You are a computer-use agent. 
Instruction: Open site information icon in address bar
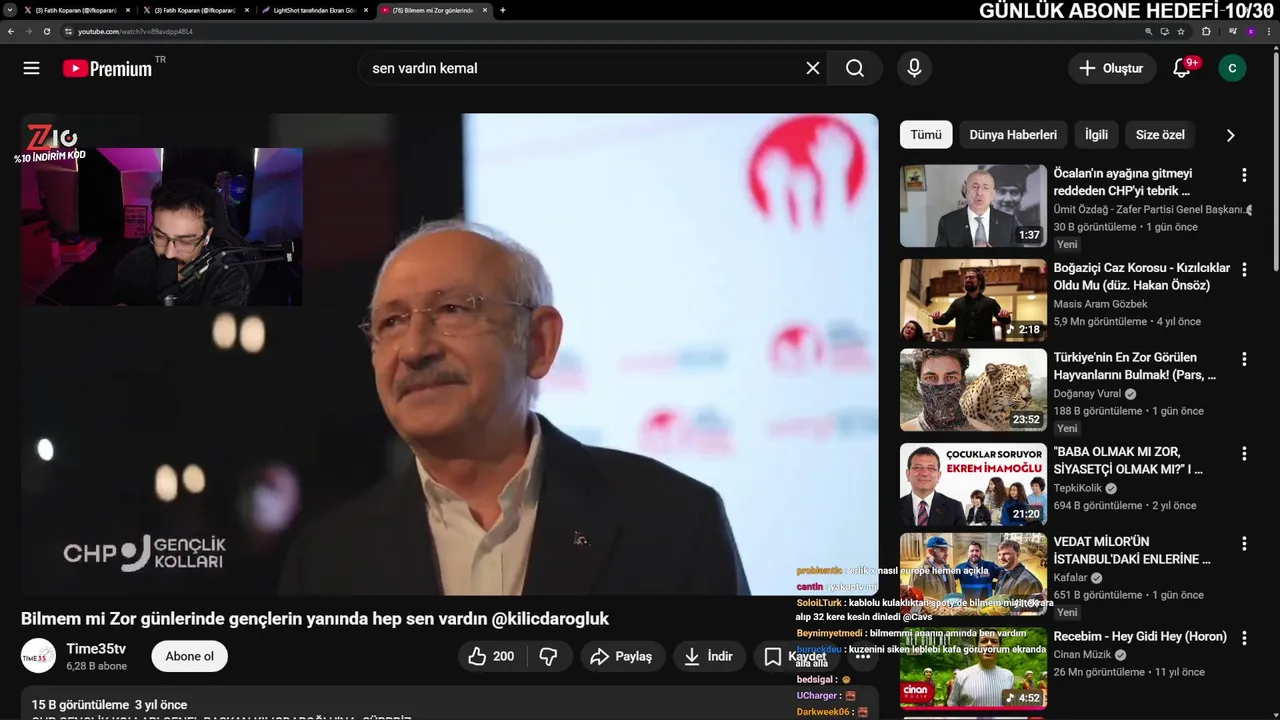tap(69, 31)
